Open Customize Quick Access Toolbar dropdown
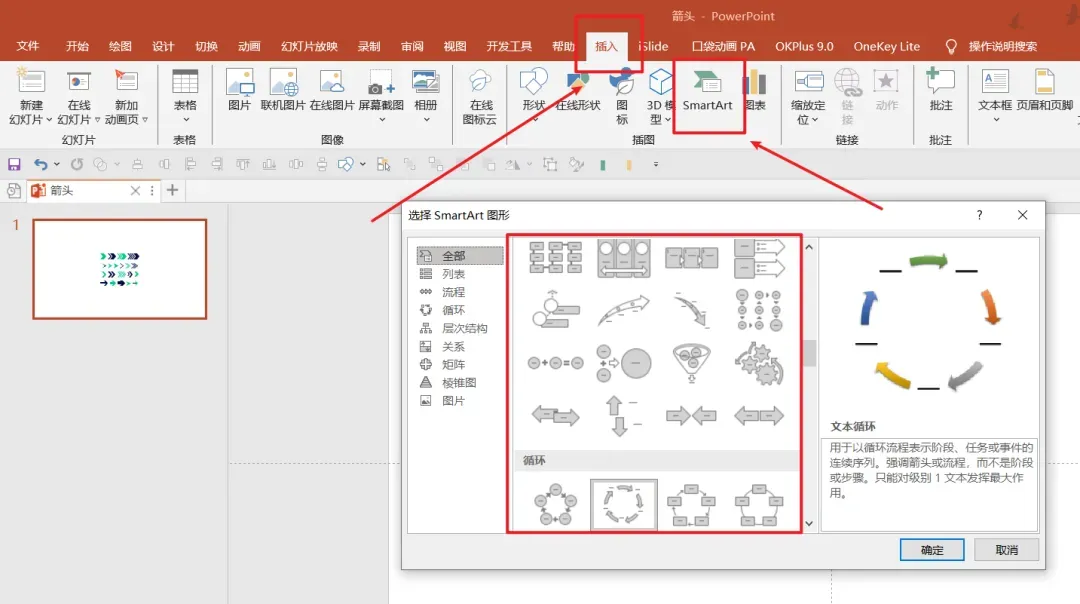 coord(656,164)
